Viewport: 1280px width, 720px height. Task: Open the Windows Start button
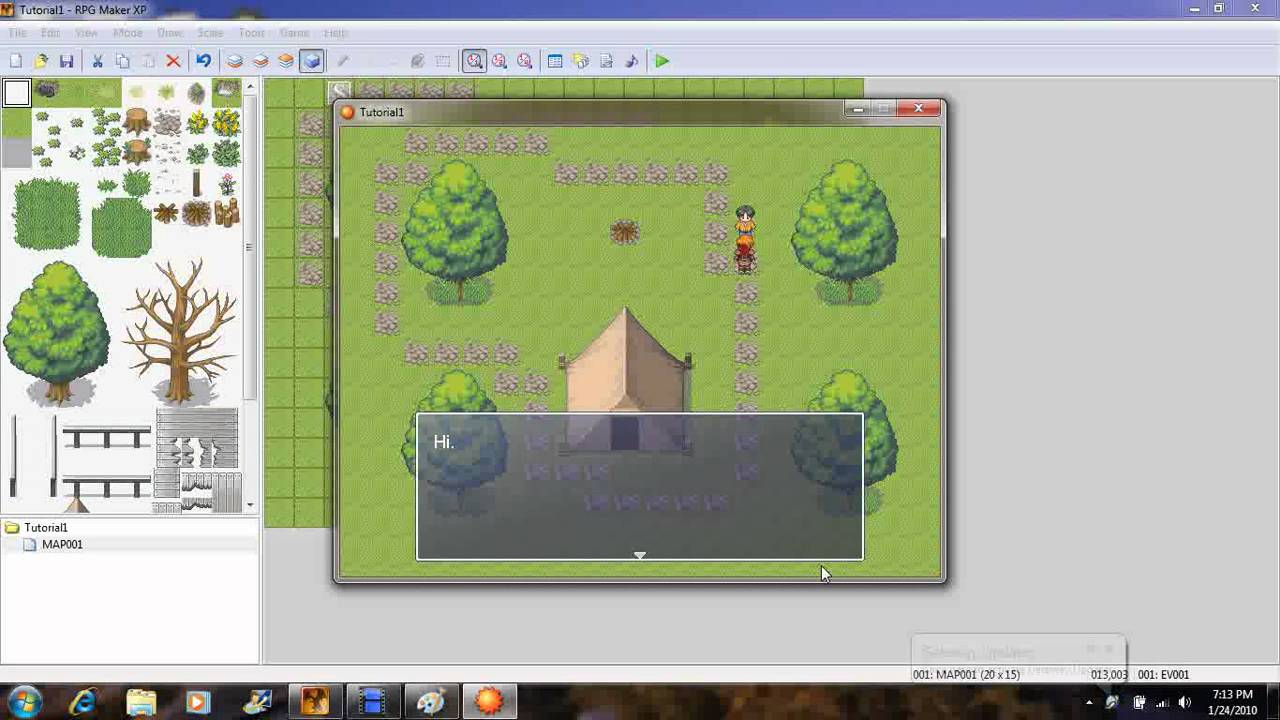click(x=25, y=702)
